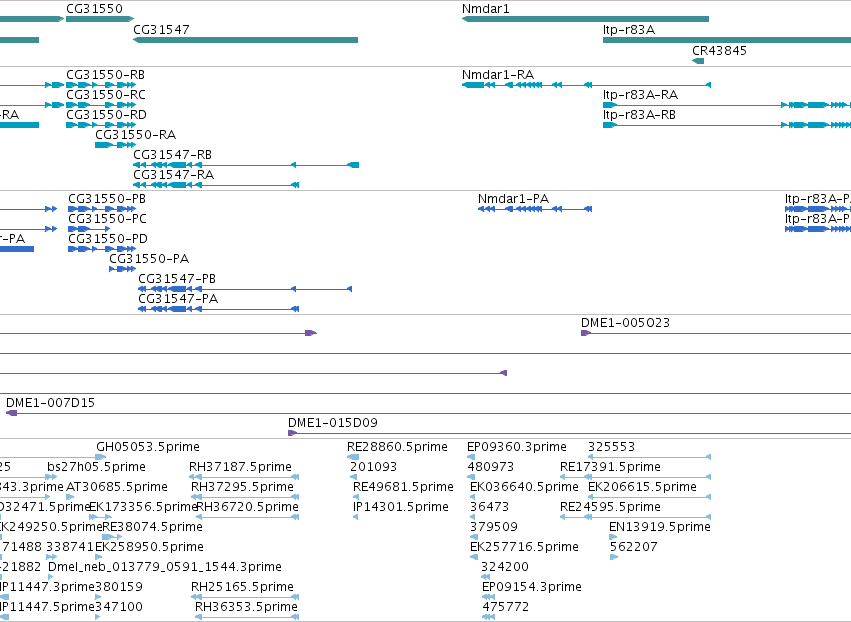Select protein label CG31550-PB
Image resolution: width=851 pixels, height=622 pixels.
coord(107,199)
